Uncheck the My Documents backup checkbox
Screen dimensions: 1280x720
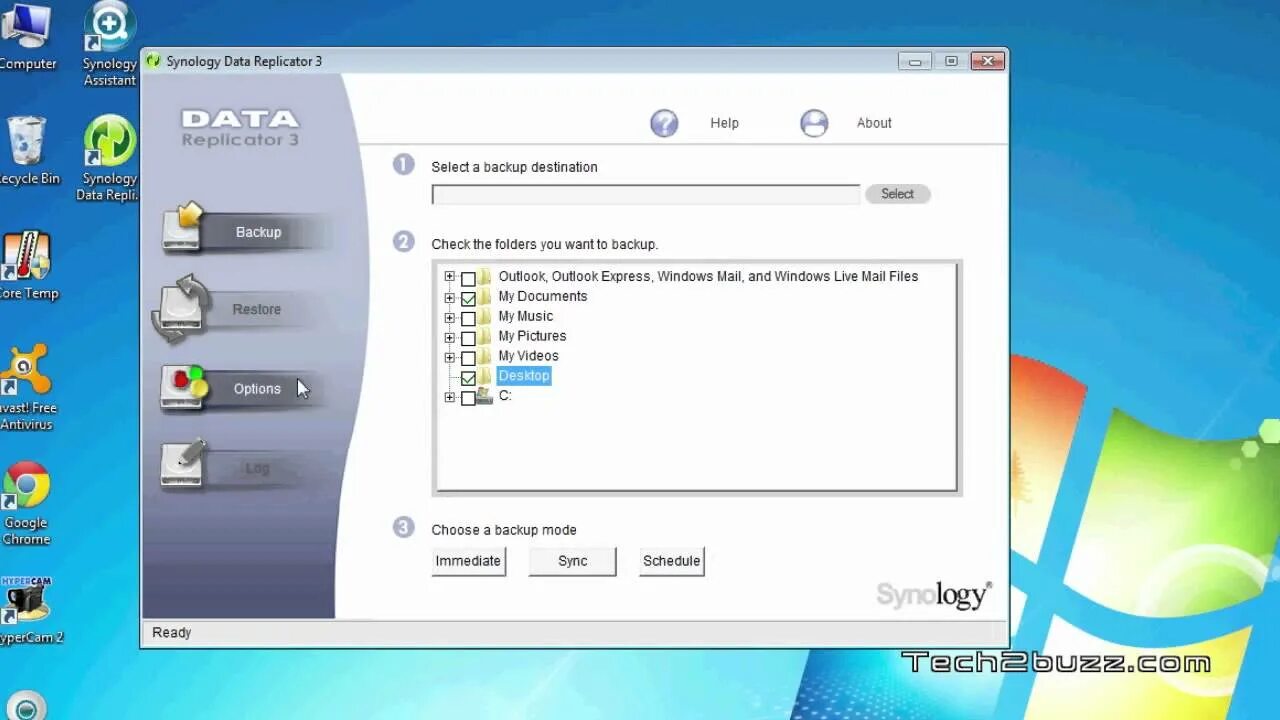click(x=468, y=297)
